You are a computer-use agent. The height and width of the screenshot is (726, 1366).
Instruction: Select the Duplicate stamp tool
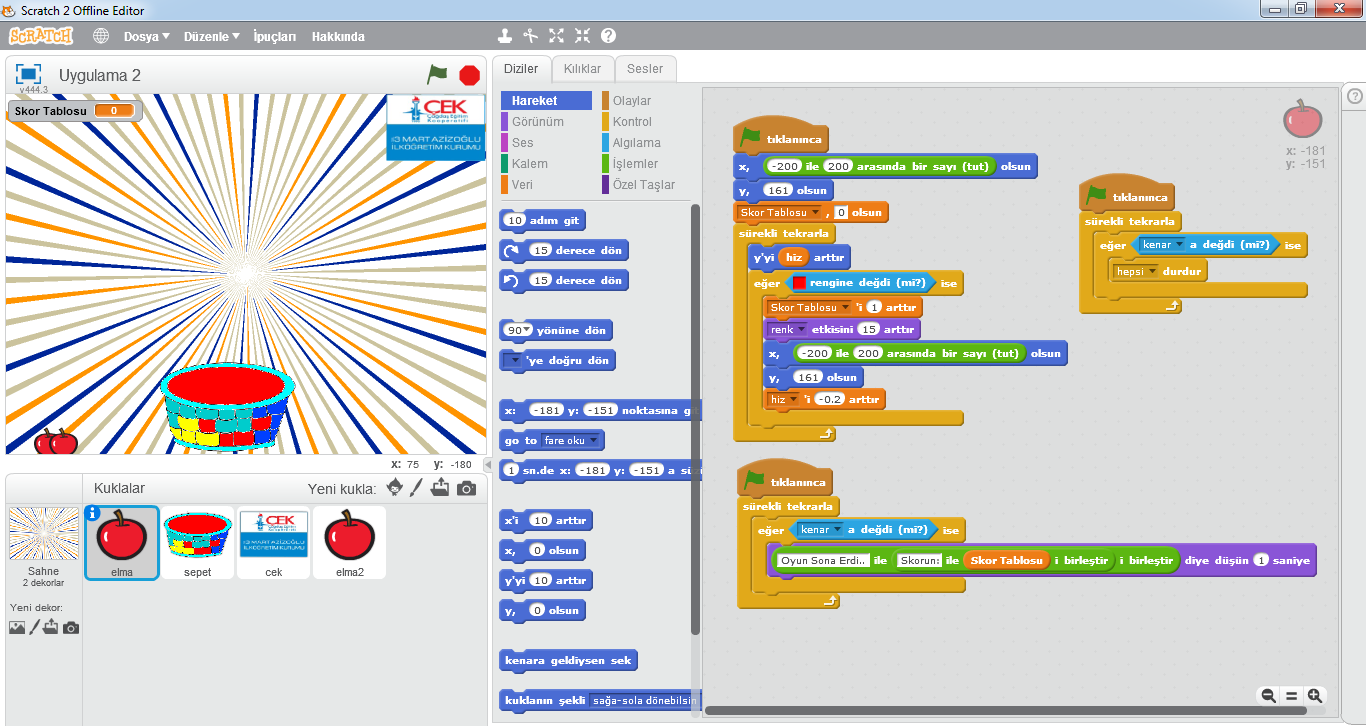click(x=505, y=36)
